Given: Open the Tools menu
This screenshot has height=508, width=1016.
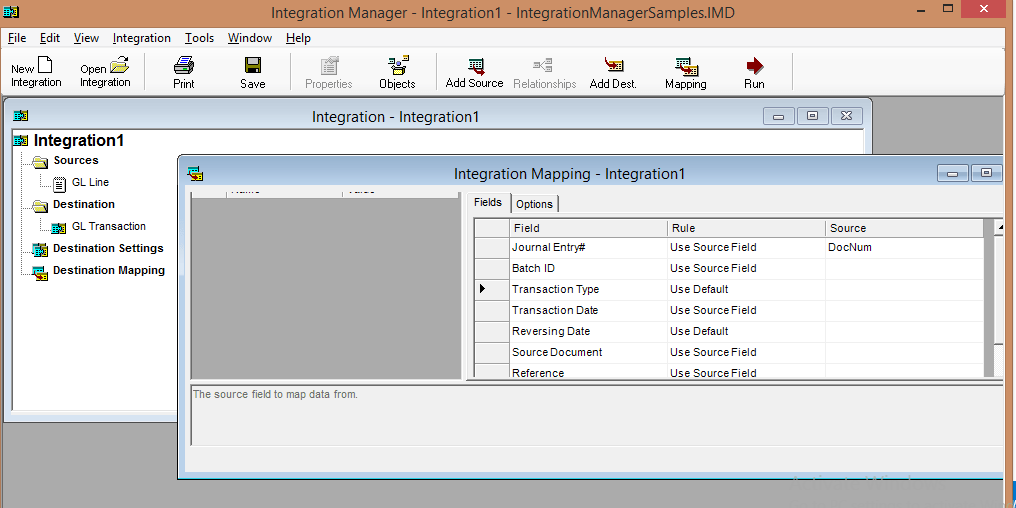Looking at the screenshot, I should pos(200,38).
